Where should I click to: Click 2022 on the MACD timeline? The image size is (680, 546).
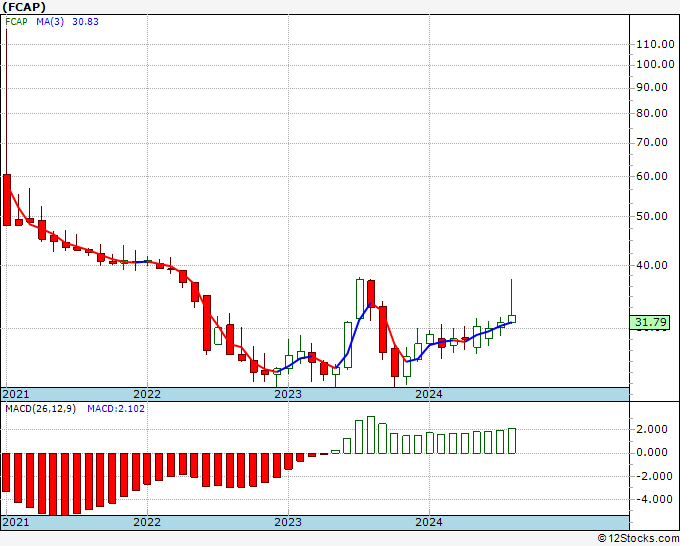(147, 522)
